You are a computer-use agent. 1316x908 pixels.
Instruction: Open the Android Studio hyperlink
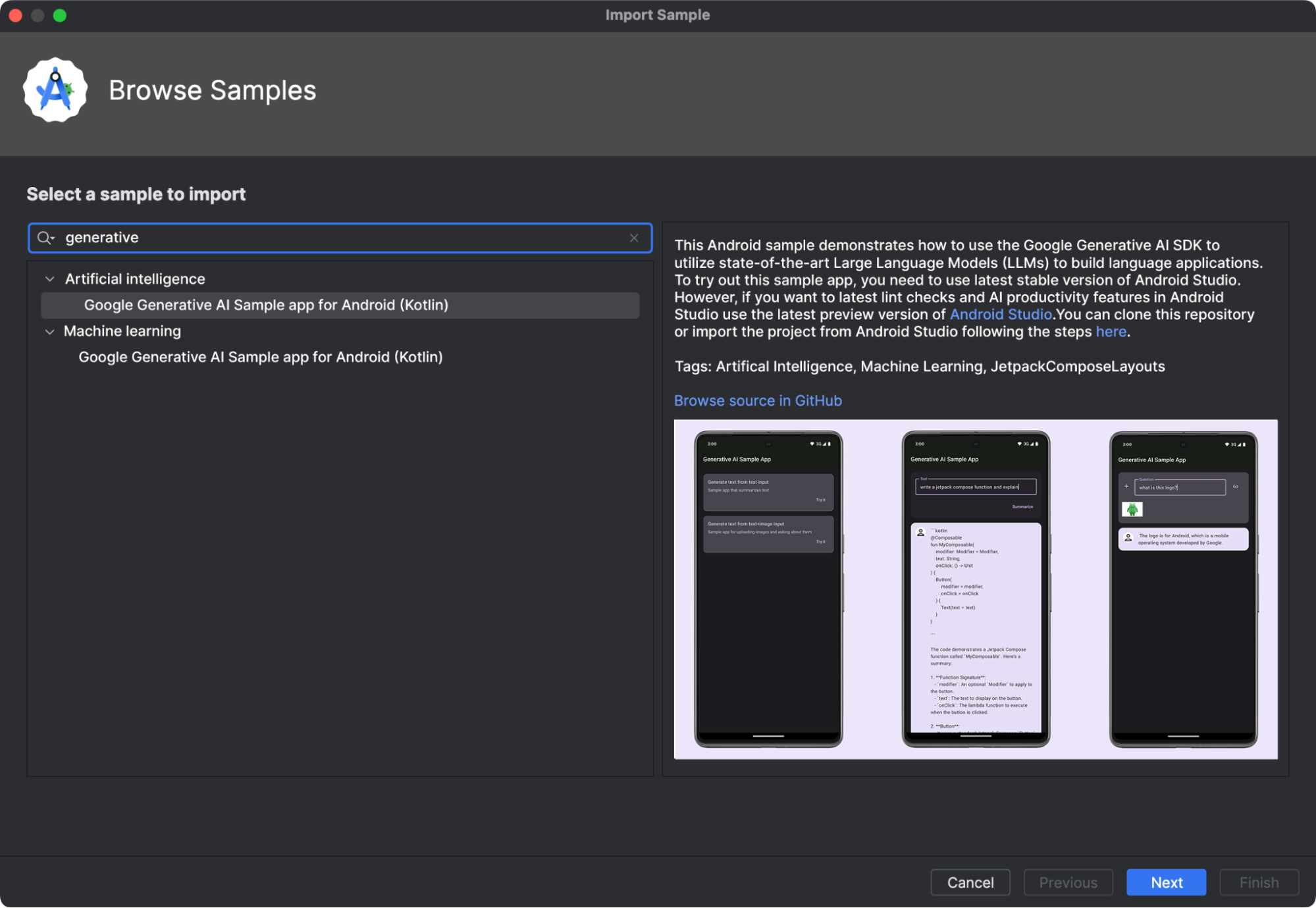(1000, 314)
